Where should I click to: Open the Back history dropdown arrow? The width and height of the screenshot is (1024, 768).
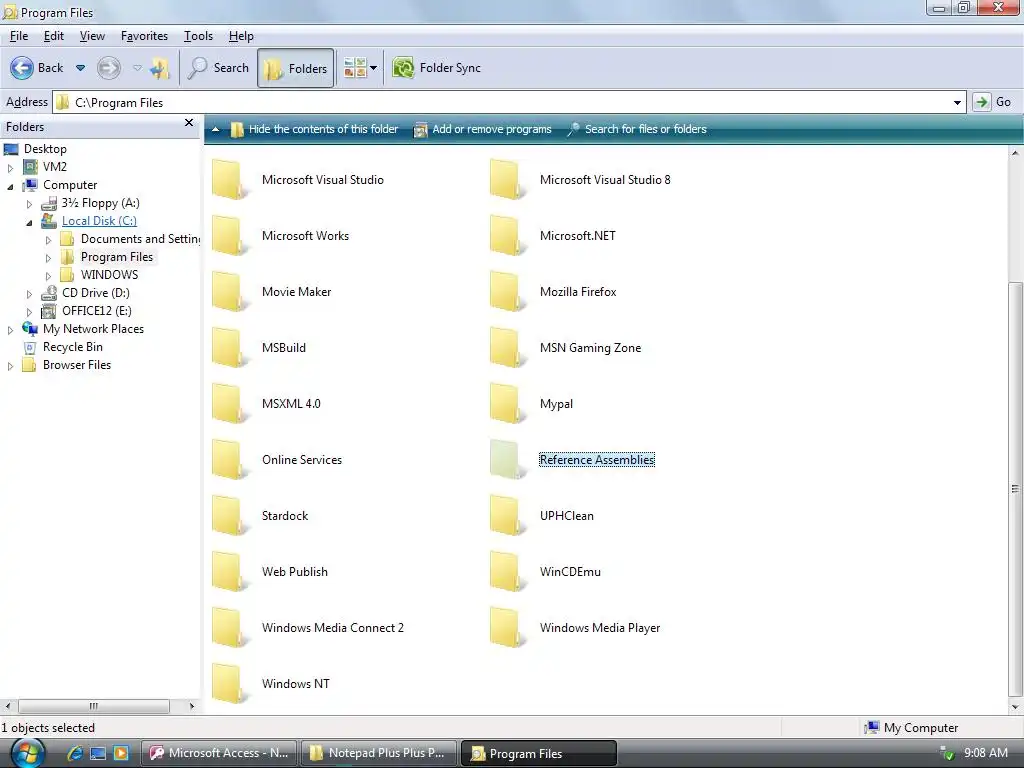[x=80, y=68]
